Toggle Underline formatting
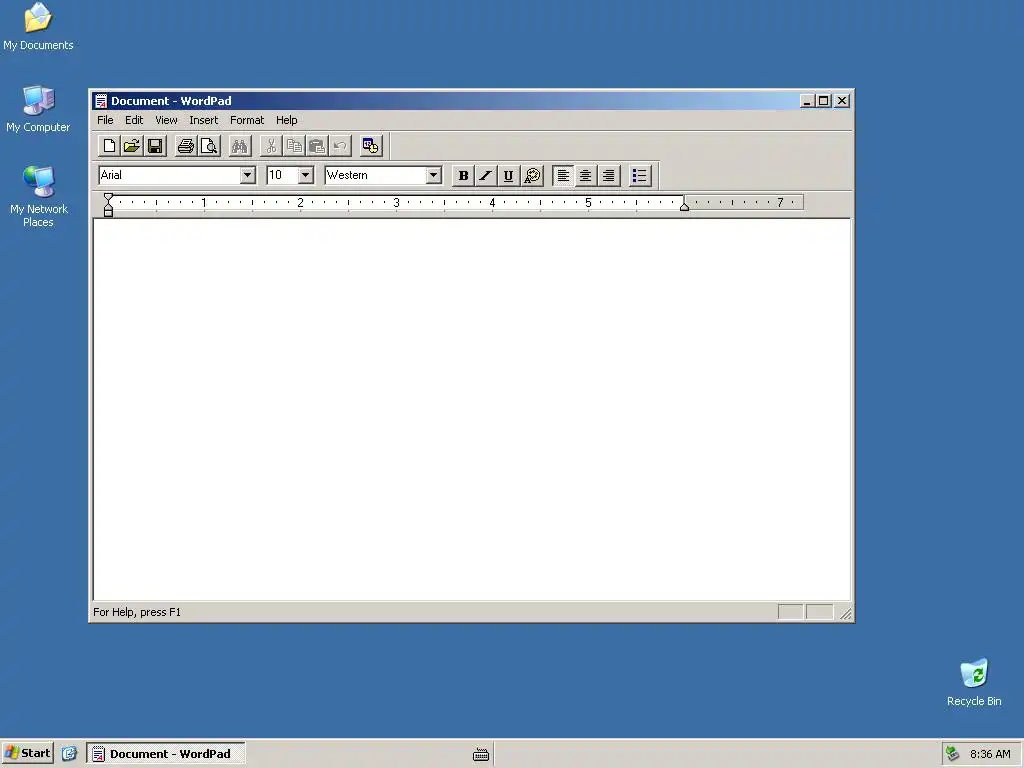This screenshot has width=1024, height=768. coord(509,176)
